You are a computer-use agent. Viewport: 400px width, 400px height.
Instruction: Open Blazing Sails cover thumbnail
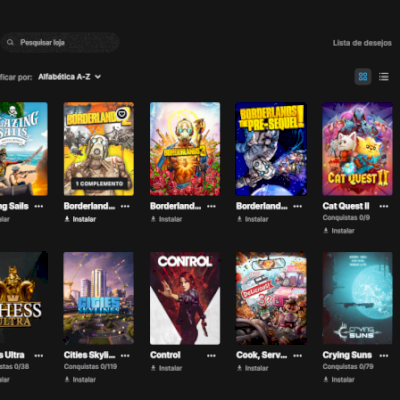point(24,149)
